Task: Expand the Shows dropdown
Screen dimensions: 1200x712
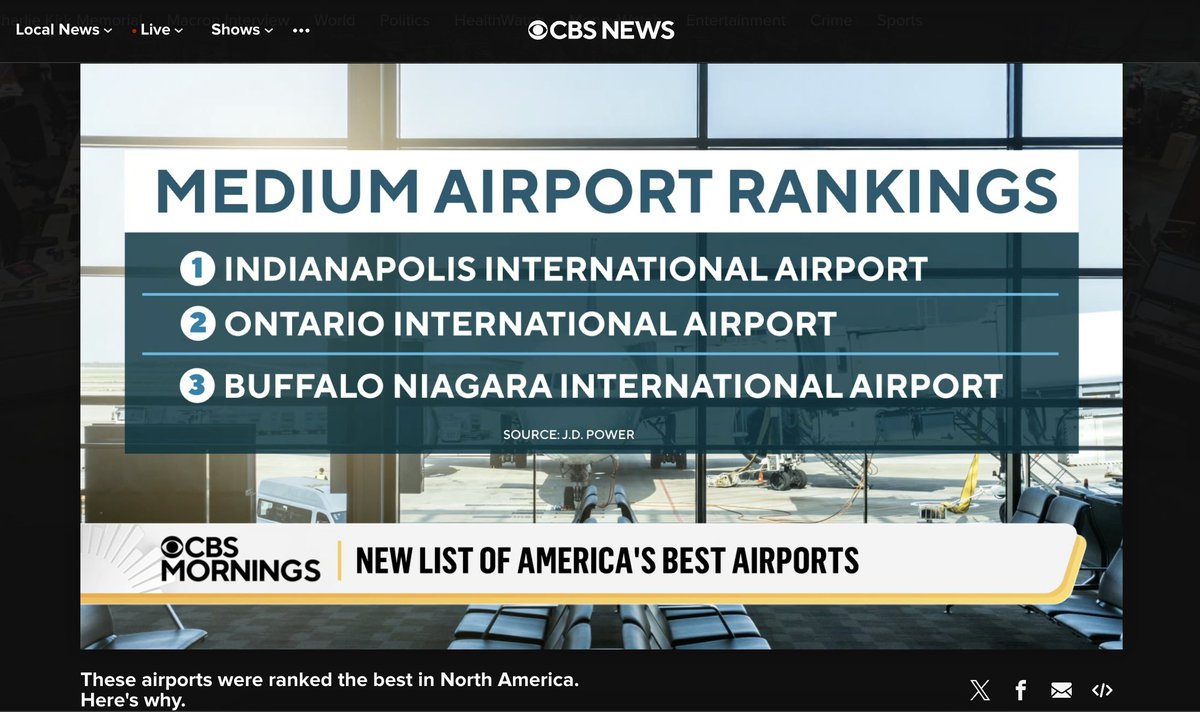Action: coord(239,29)
